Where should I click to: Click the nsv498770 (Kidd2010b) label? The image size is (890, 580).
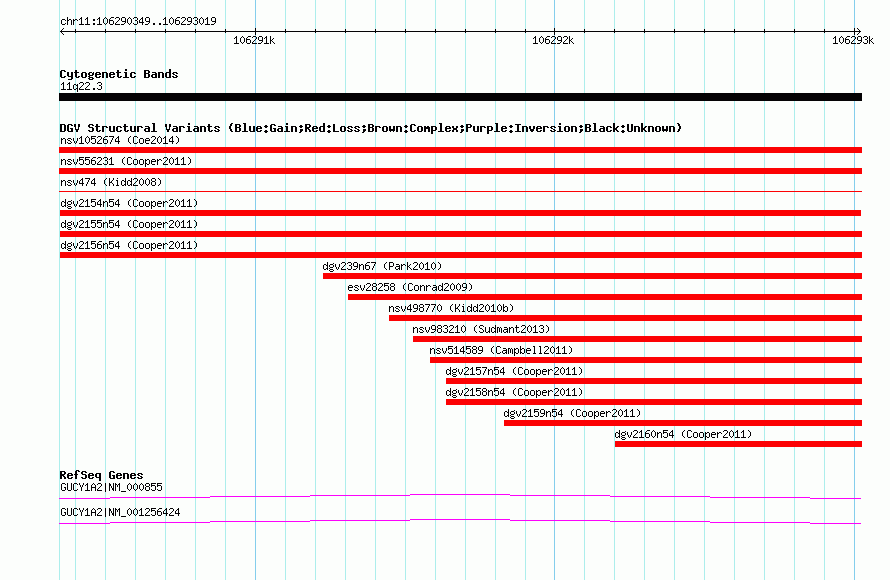(x=451, y=308)
